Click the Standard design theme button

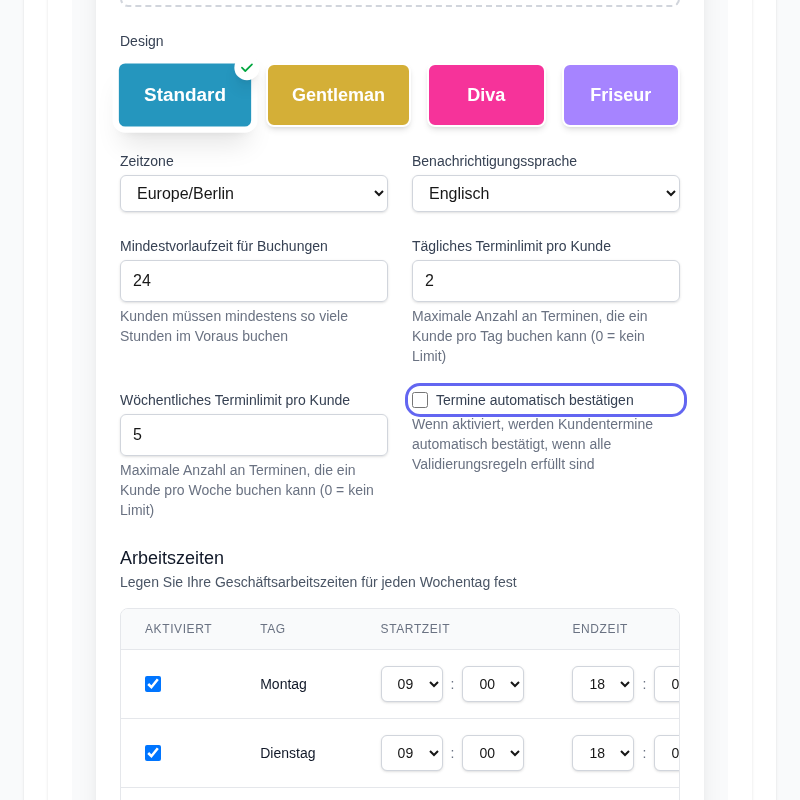184,95
